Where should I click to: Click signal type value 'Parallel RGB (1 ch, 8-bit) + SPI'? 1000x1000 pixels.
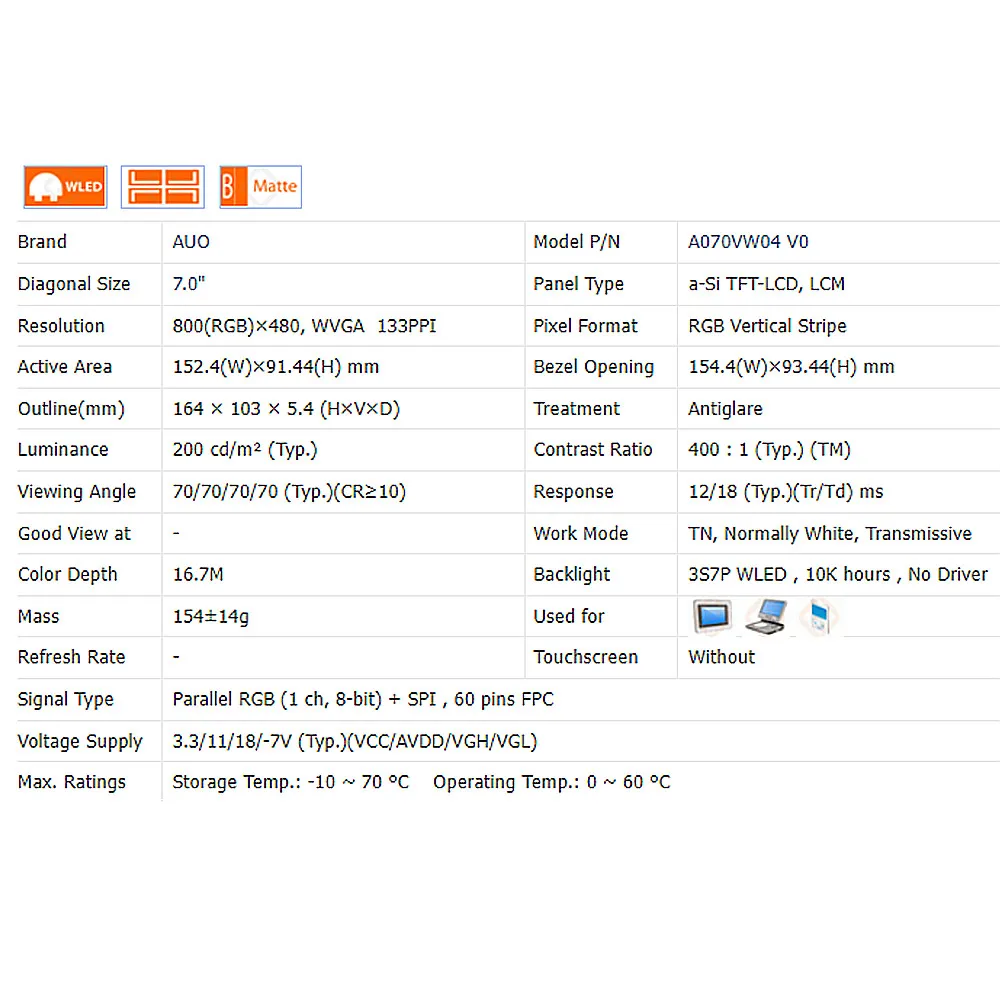(x=304, y=700)
